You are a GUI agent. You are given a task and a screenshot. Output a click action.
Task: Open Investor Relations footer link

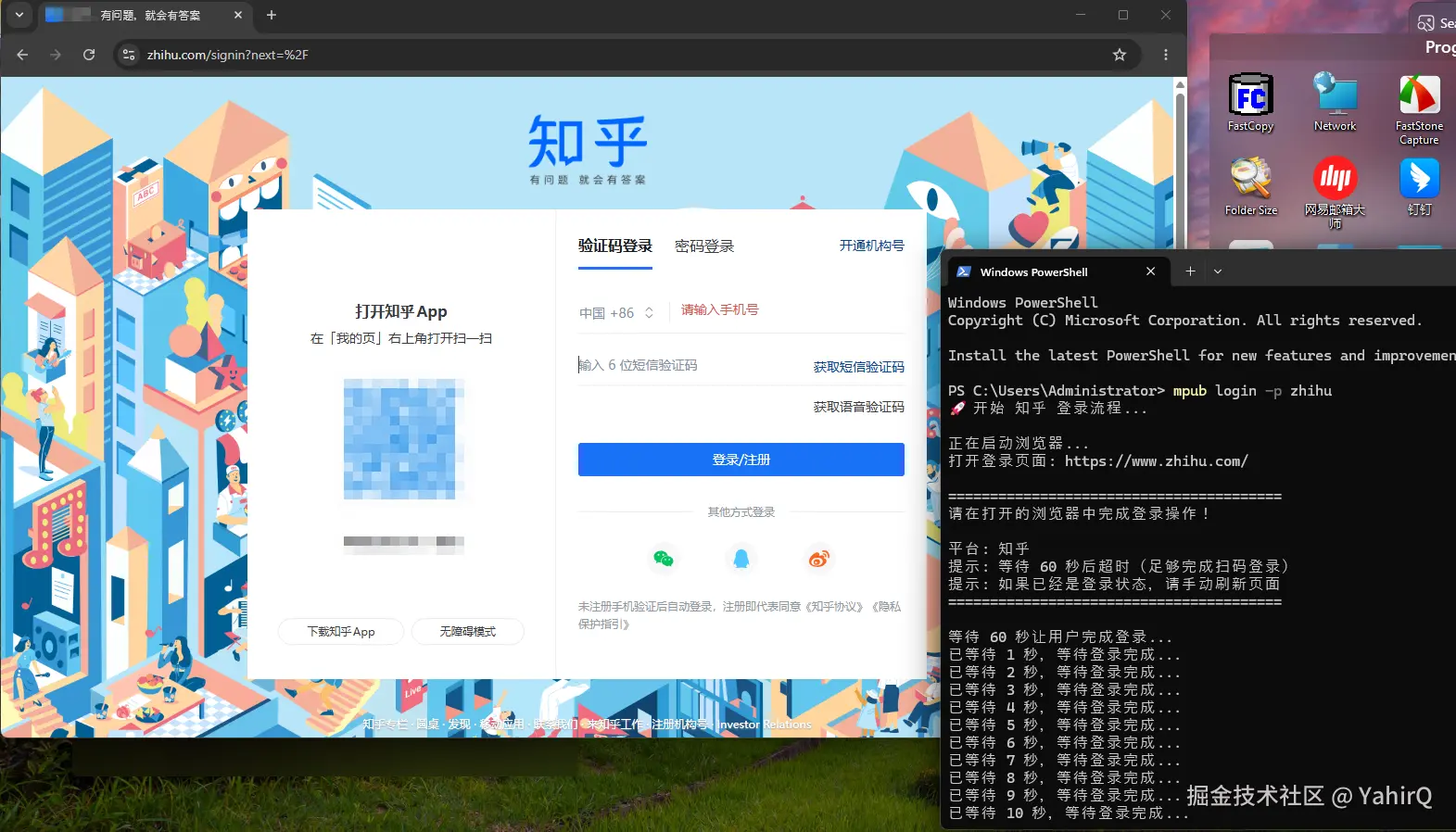(764, 725)
